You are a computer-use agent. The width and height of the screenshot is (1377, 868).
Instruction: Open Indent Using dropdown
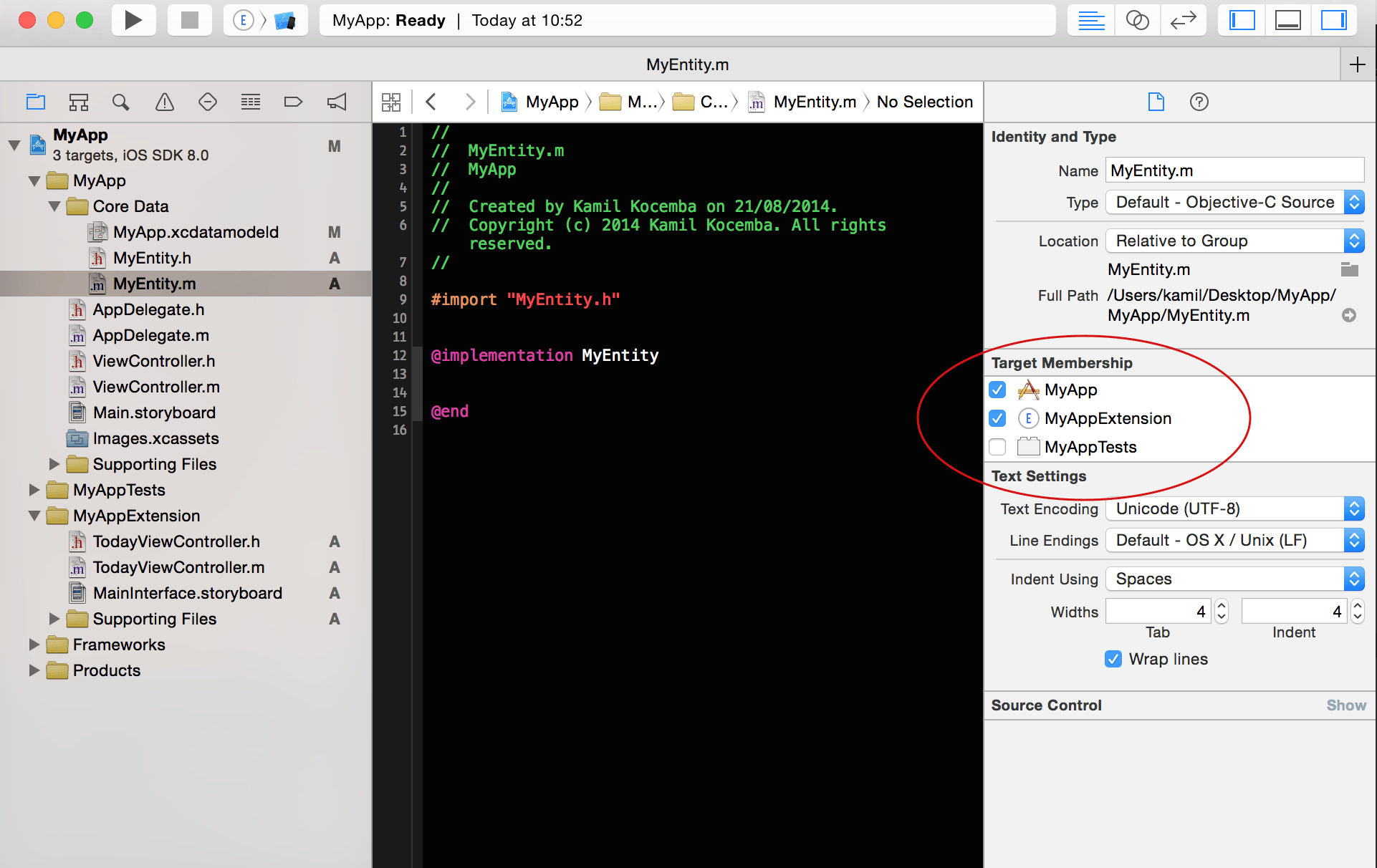click(x=1234, y=579)
